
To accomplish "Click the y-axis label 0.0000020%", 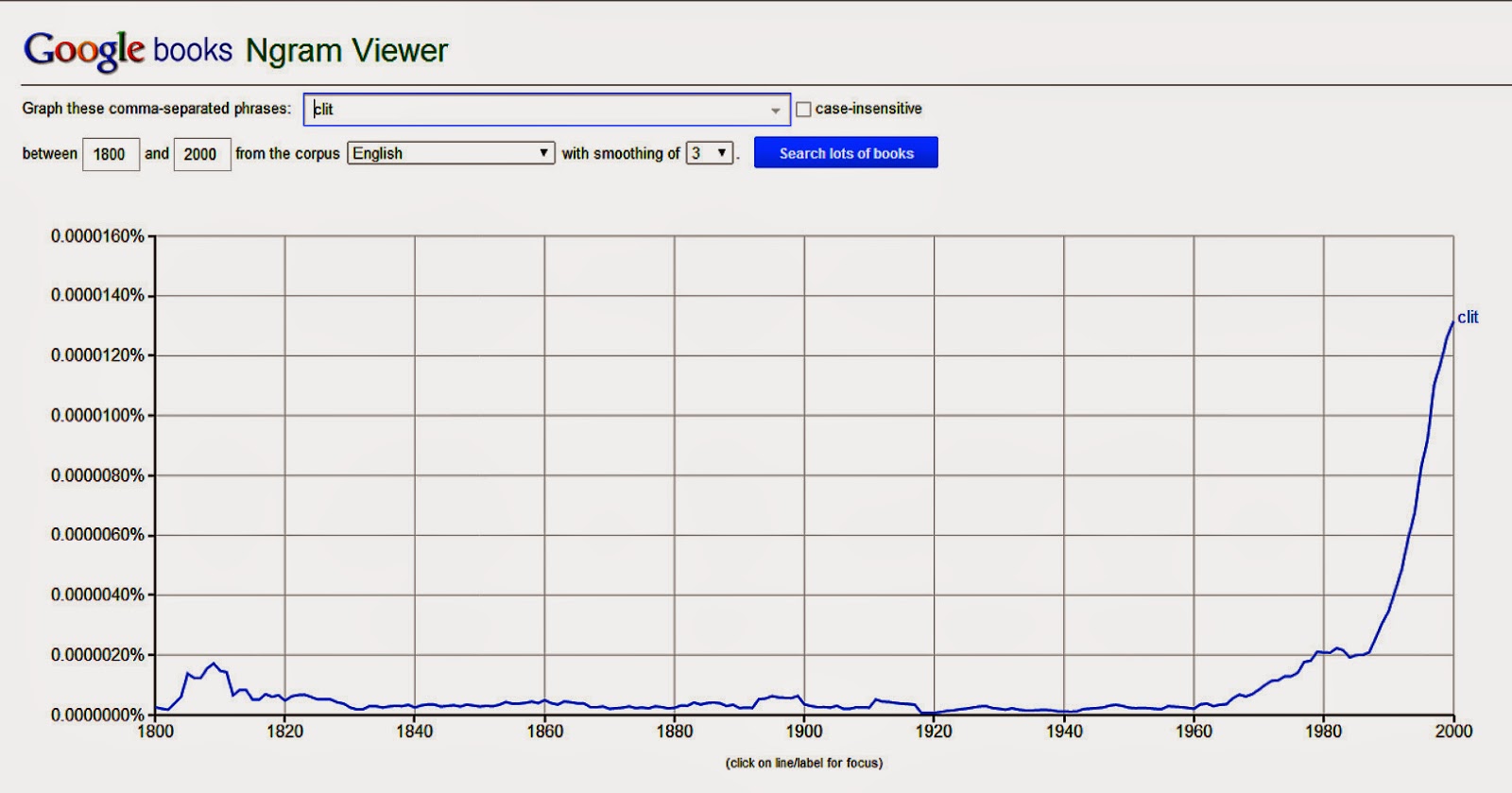I will [97, 655].
